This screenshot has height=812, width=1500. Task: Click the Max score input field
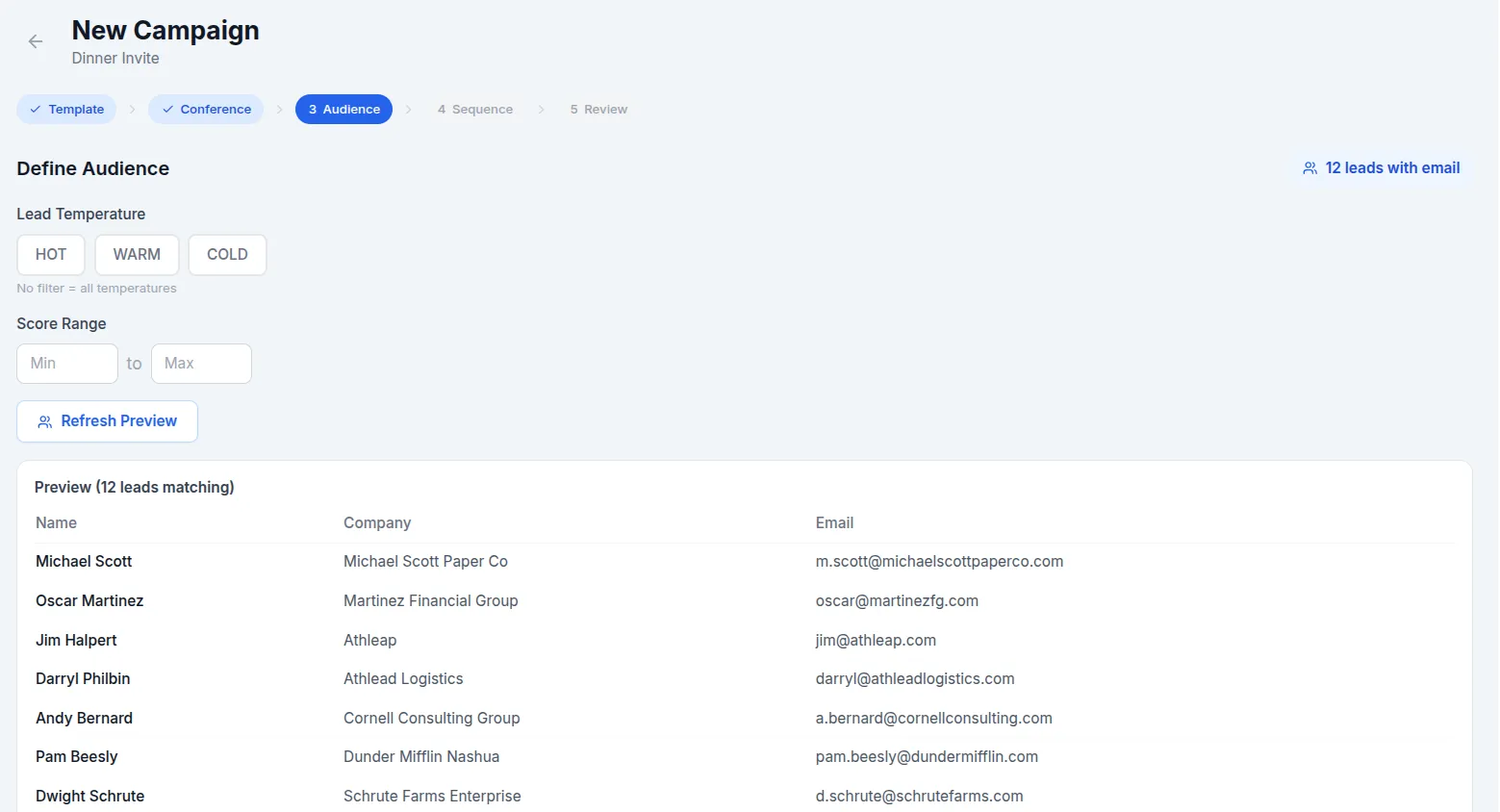tap(201, 364)
